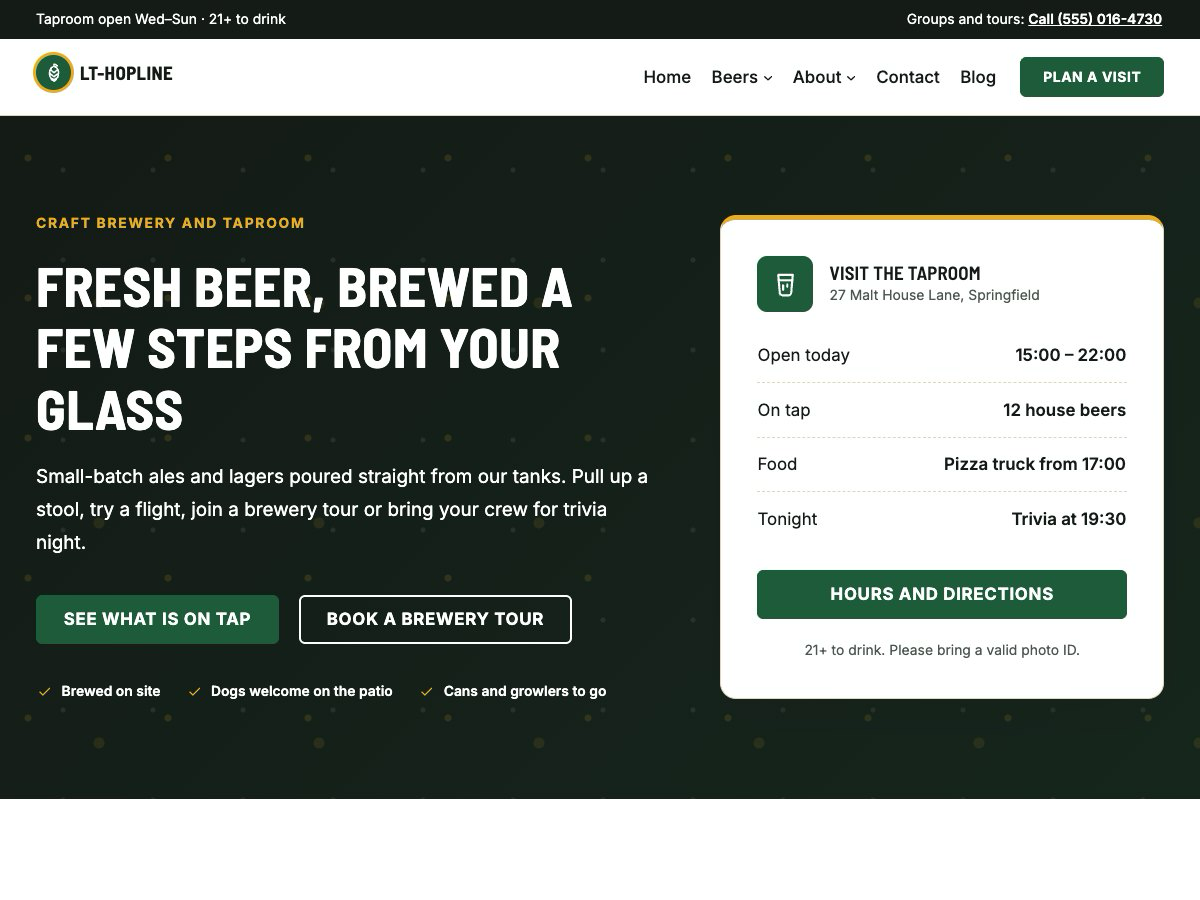Click the Groups and tours label
Viewport: 1200px width, 900px height.
pyautogui.click(x=965, y=19)
